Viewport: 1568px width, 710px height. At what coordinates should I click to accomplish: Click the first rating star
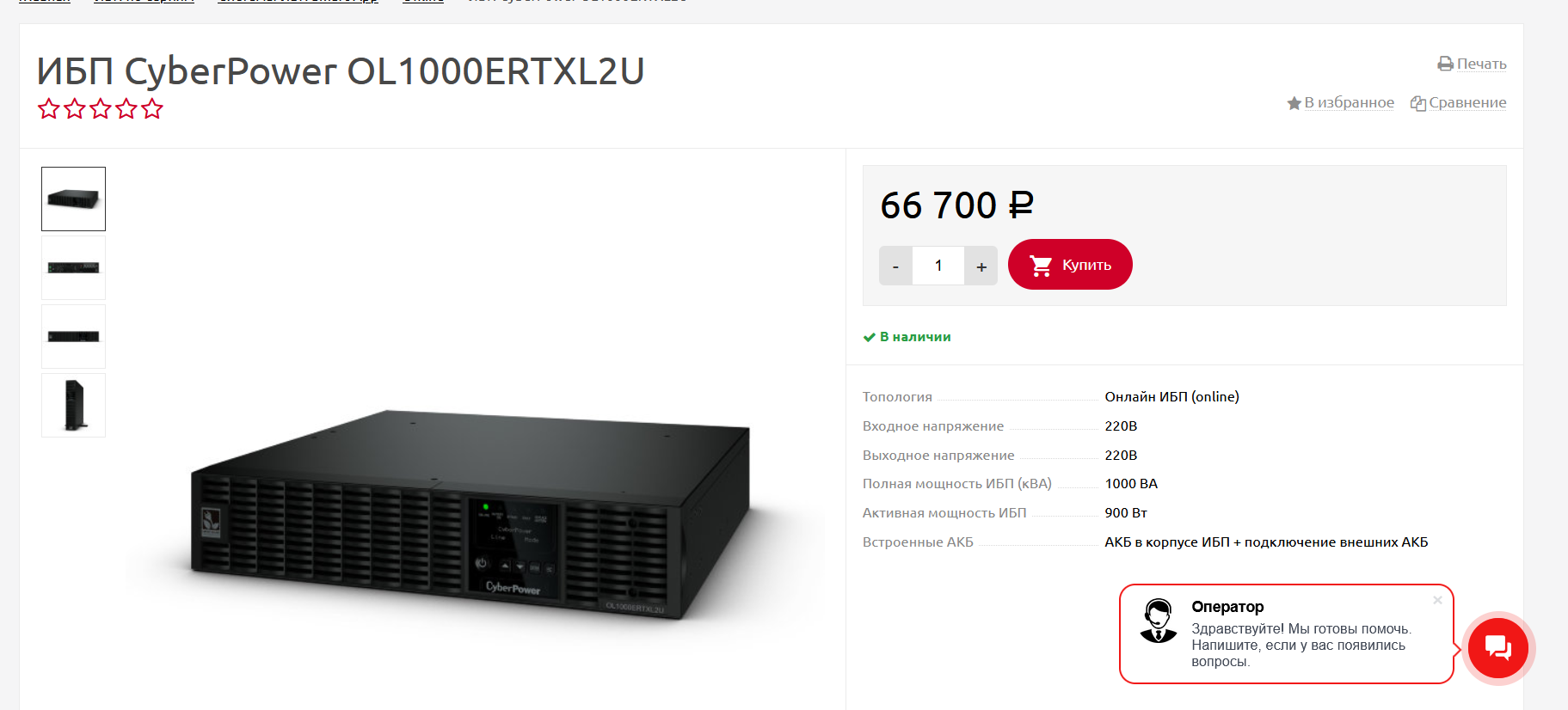[49, 109]
